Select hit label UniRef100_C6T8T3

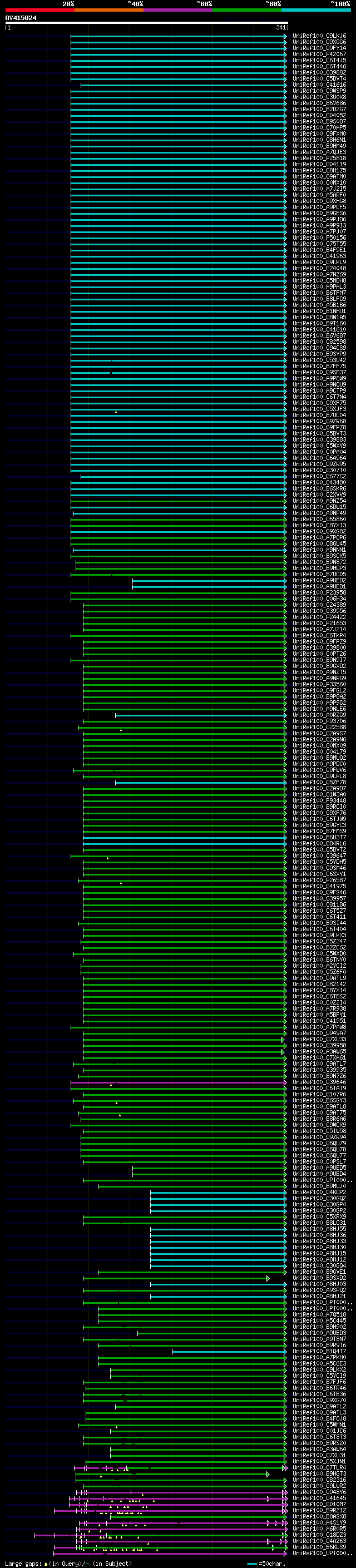tap(319, 1437)
